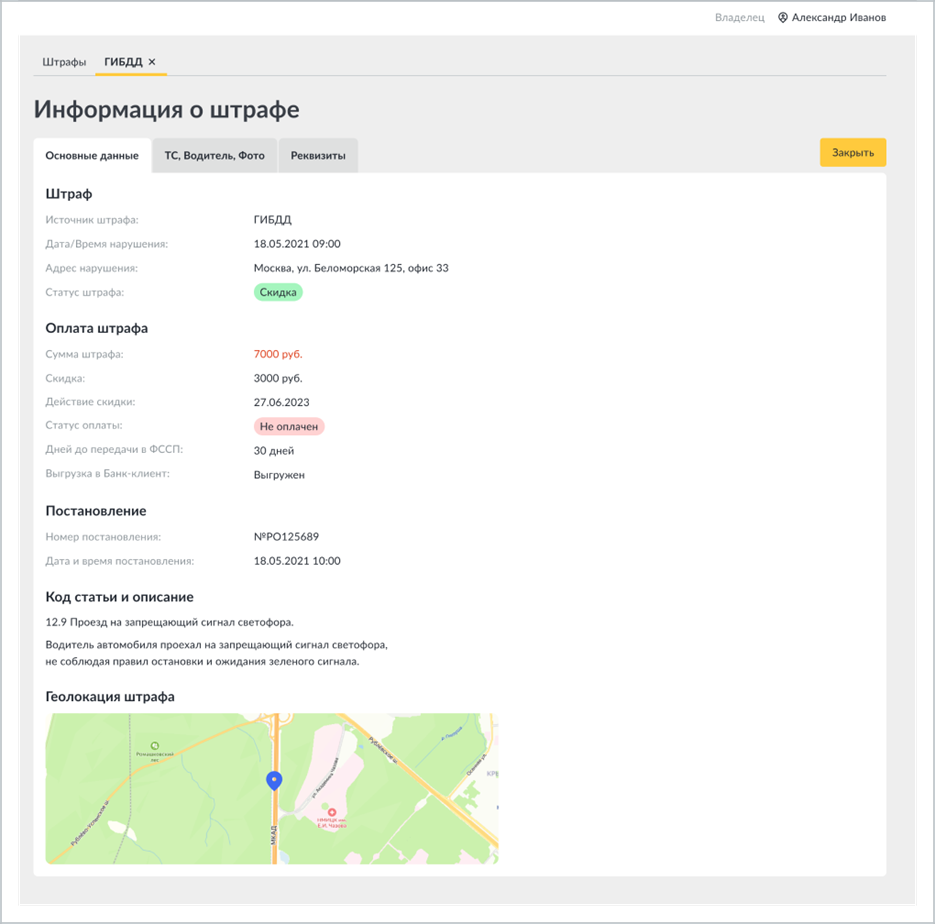Click the Постановление section heading
The width and height of the screenshot is (935, 924).
pos(95,511)
